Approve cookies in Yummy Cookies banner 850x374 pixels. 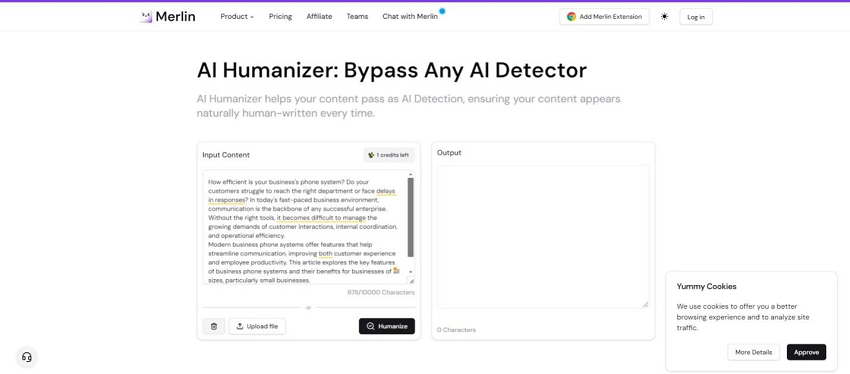point(806,352)
